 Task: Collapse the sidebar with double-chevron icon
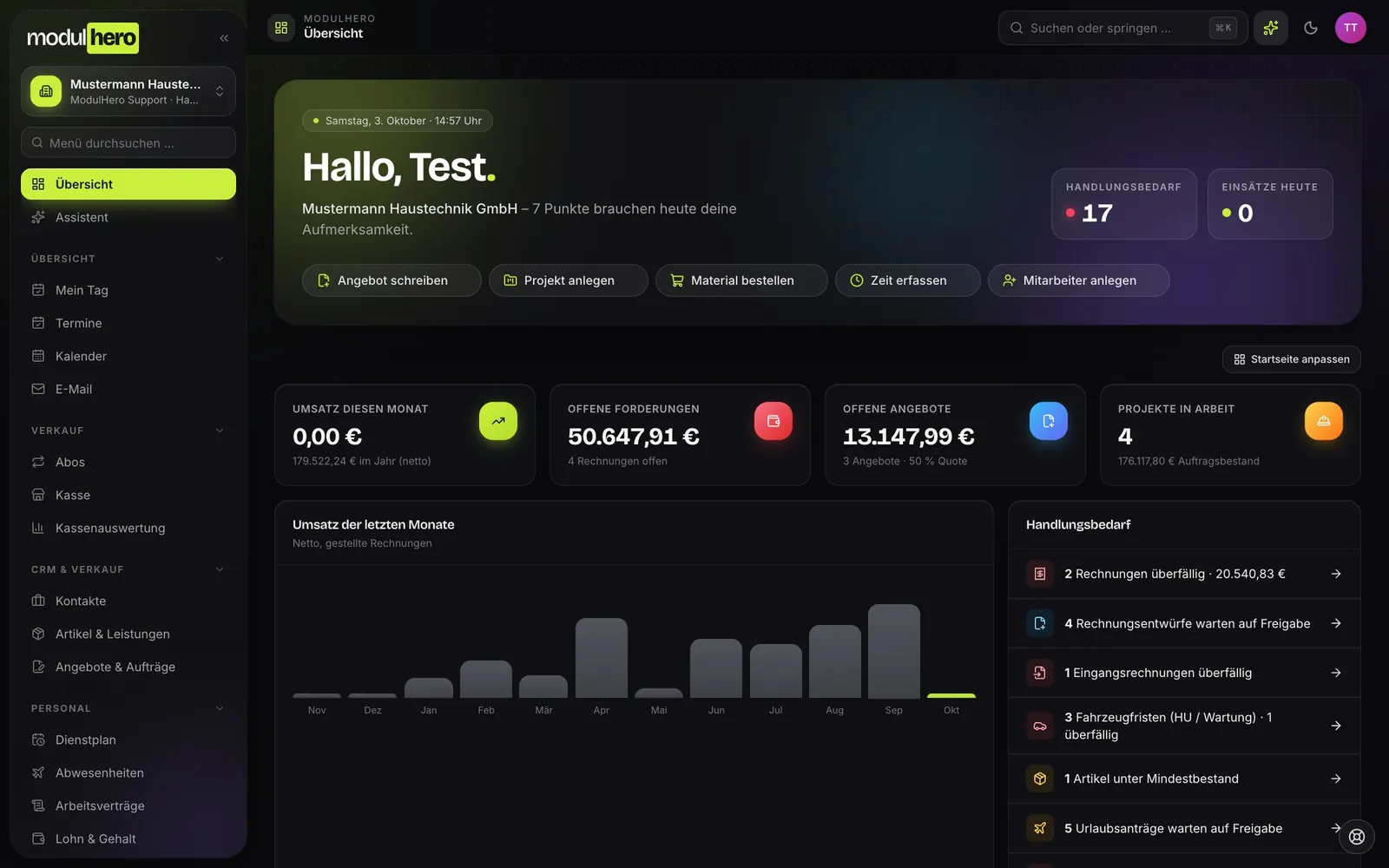pyautogui.click(x=224, y=38)
